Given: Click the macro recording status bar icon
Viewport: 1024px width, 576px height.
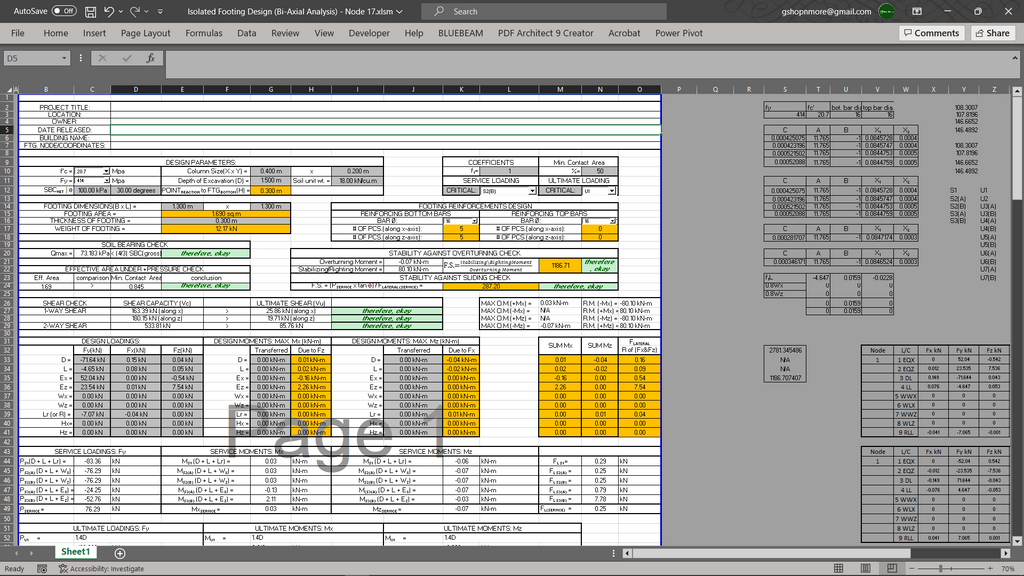Looking at the screenshot, I should [x=42, y=569].
